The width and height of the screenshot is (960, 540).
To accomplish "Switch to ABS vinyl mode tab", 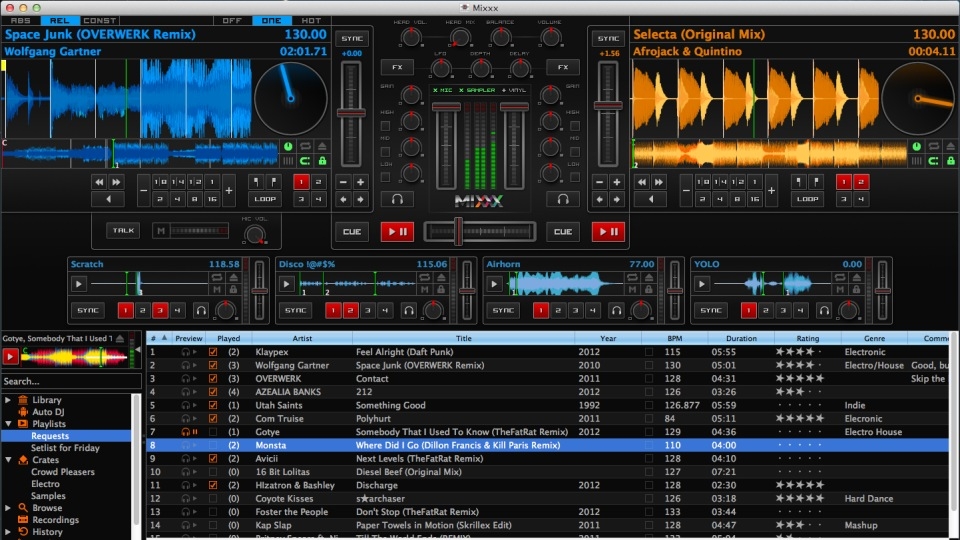I will (20, 20).
